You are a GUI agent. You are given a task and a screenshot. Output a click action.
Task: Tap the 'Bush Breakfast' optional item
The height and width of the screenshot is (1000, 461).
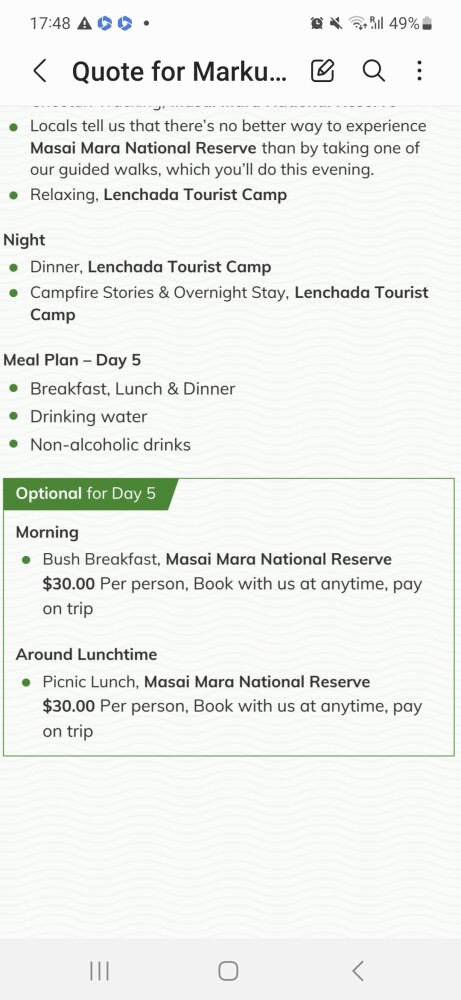coord(232,584)
